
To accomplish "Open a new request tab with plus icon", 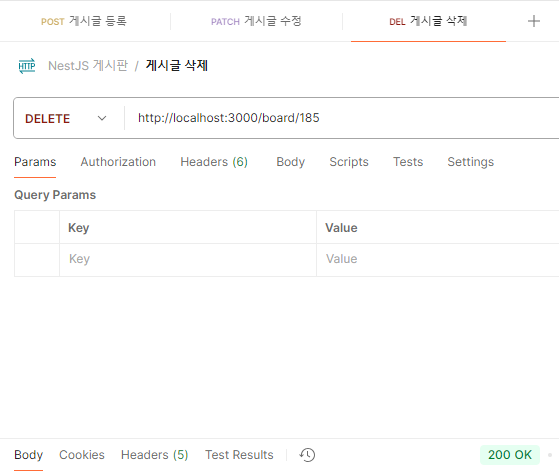I will tap(533, 21).
